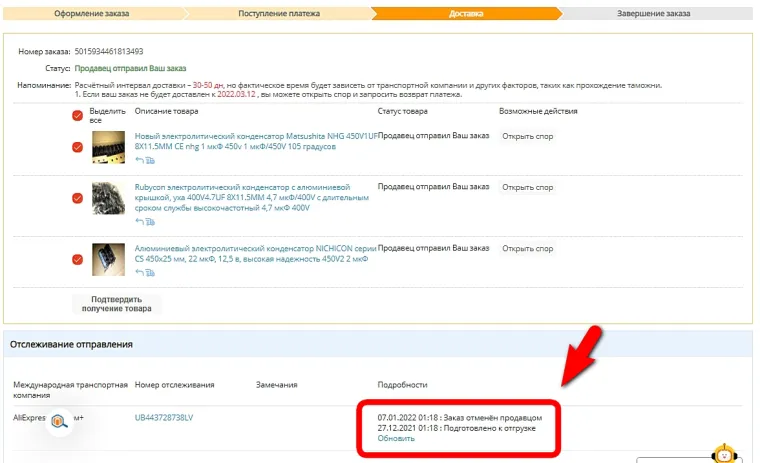Uncheck the NICHICON capacitor checkbox
Image resolution: width=760 pixels, height=463 pixels.
tap(77, 260)
